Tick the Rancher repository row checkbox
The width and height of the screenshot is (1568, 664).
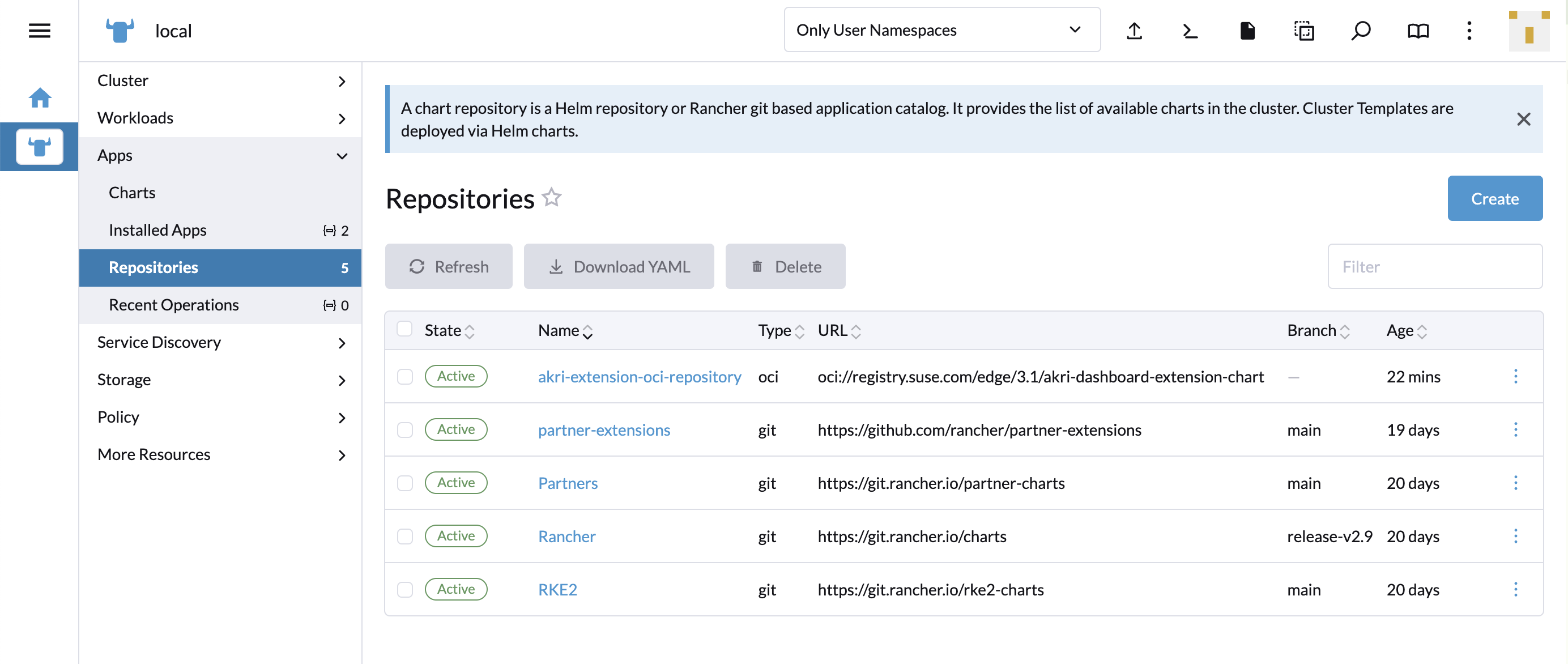tap(405, 536)
